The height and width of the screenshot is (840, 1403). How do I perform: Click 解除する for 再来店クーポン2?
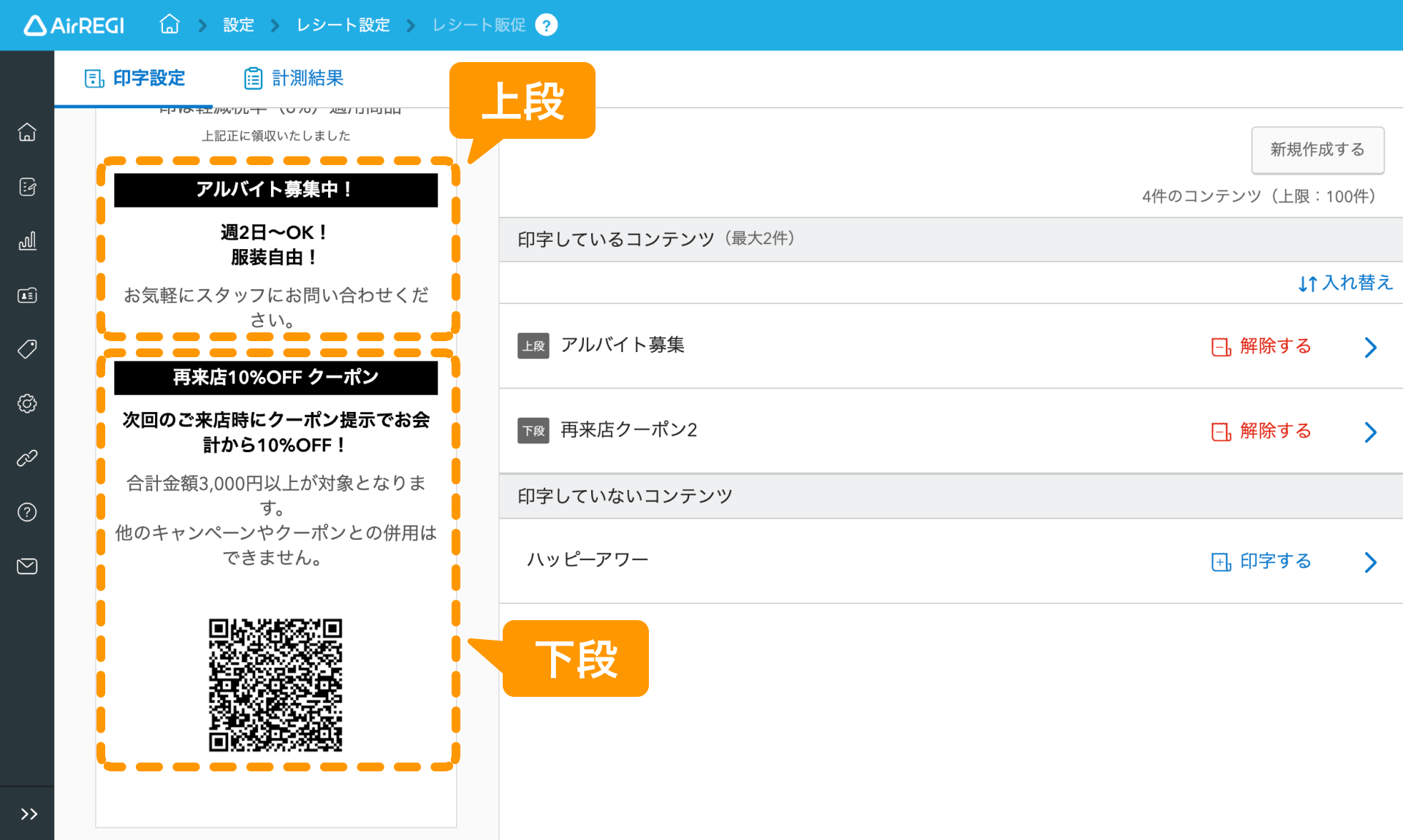pyautogui.click(x=1261, y=431)
